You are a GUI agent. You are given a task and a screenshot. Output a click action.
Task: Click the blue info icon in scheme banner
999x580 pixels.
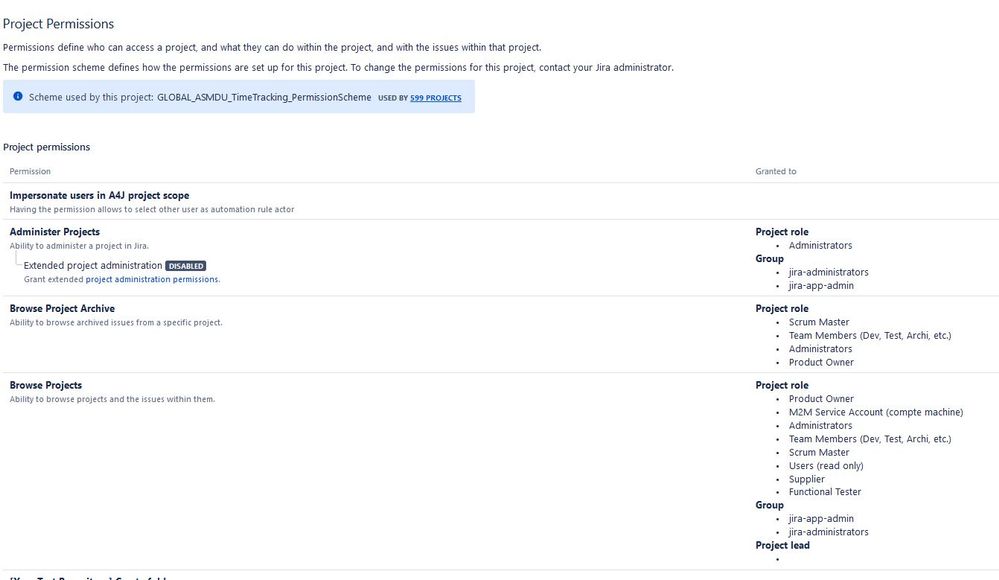coord(18,95)
